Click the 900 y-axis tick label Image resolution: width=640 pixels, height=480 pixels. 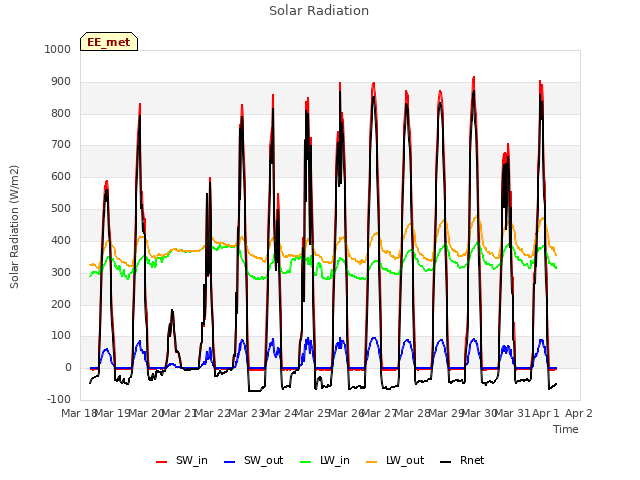pos(61,82)
